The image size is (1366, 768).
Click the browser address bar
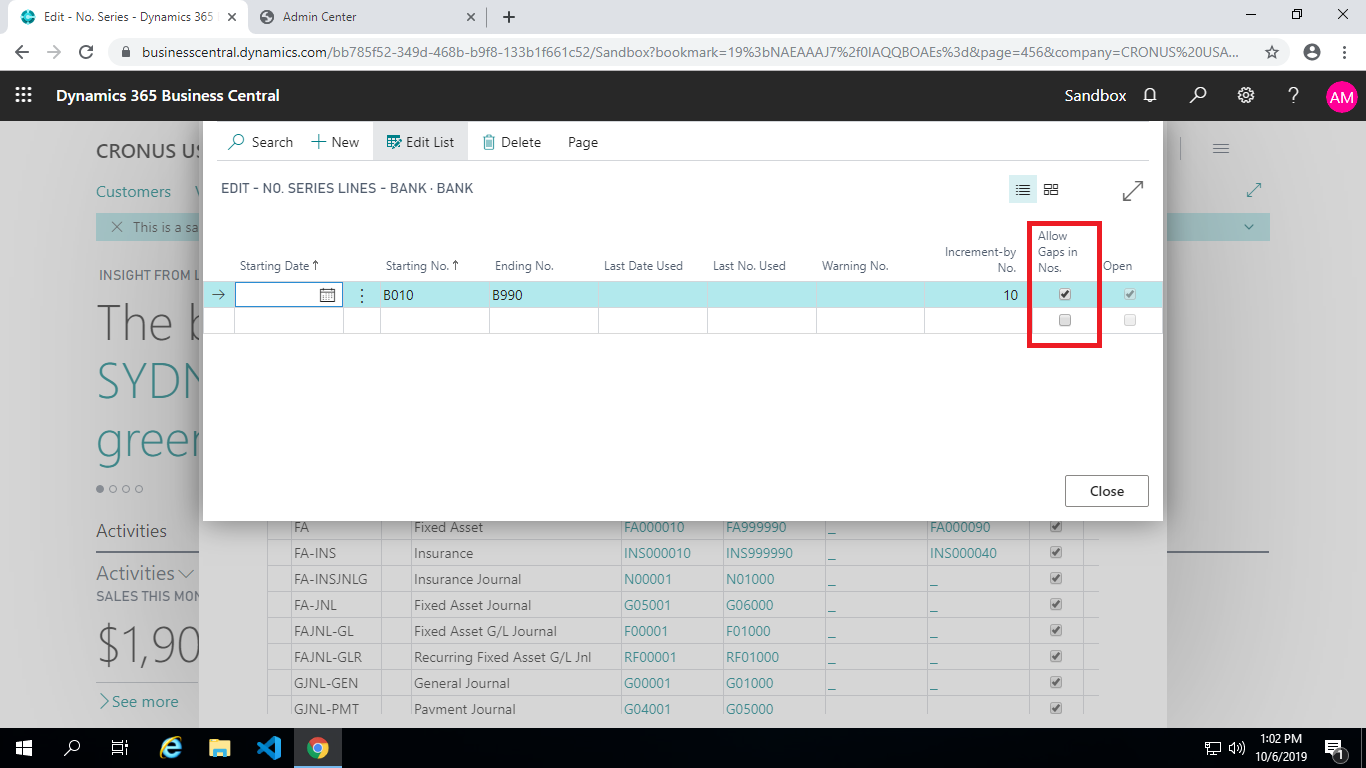coord(690,52)
